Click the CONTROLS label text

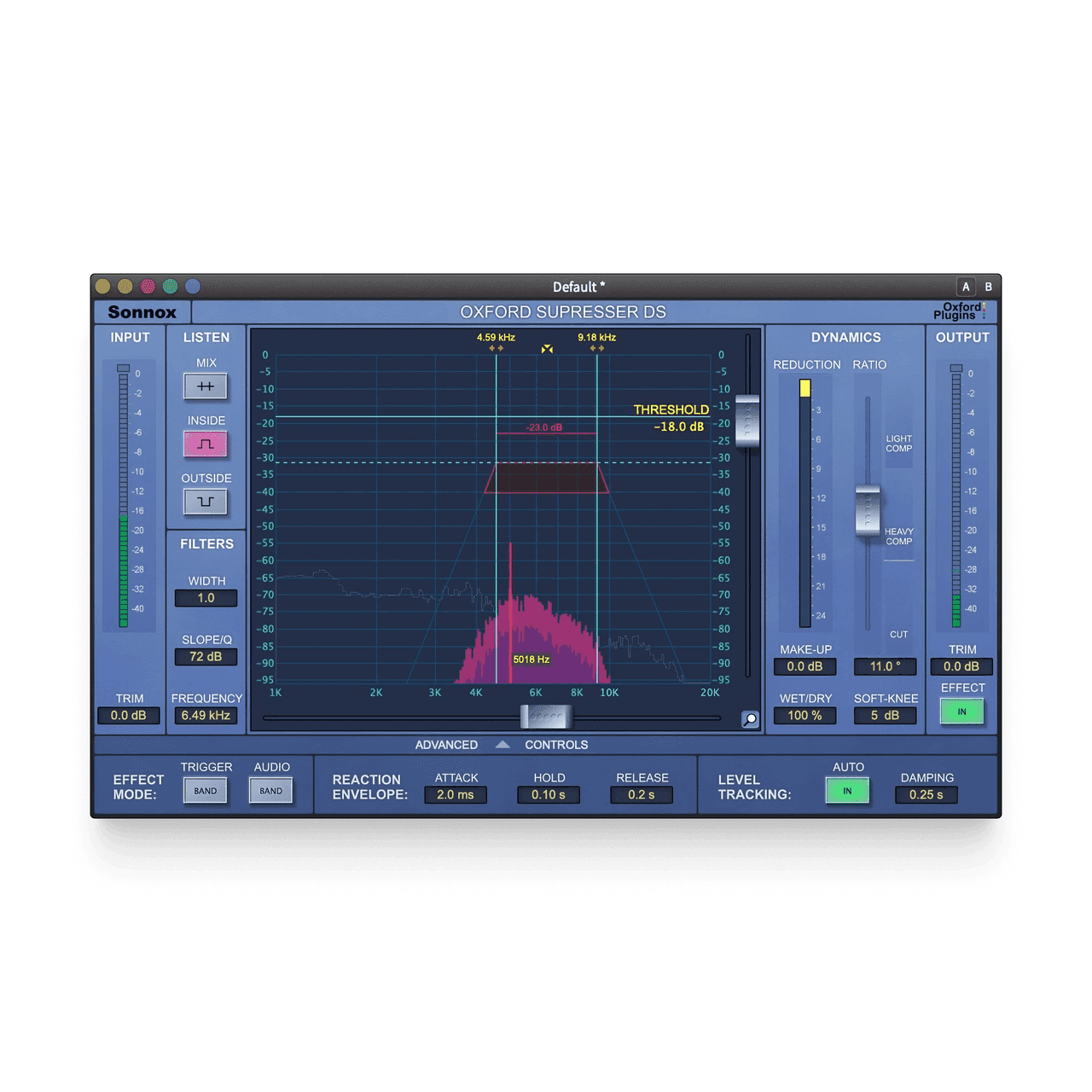(x=556, y=745)
